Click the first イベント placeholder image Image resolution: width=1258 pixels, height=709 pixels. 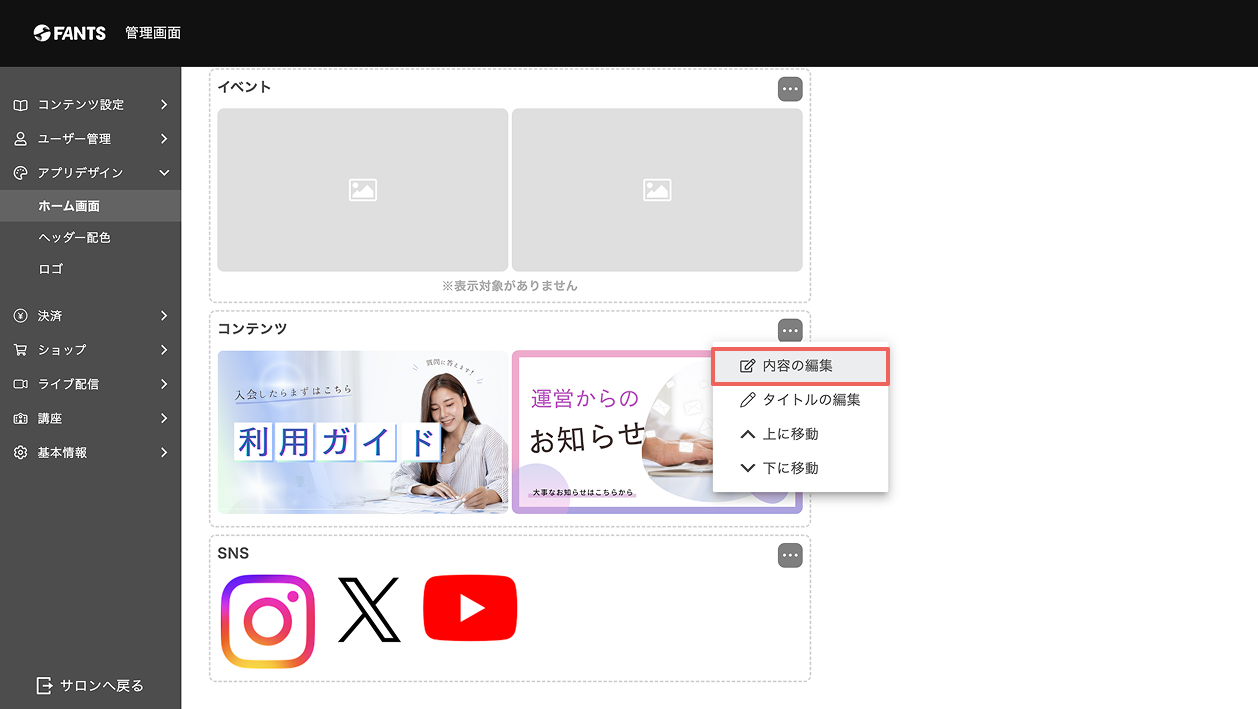tap(363, 190)
